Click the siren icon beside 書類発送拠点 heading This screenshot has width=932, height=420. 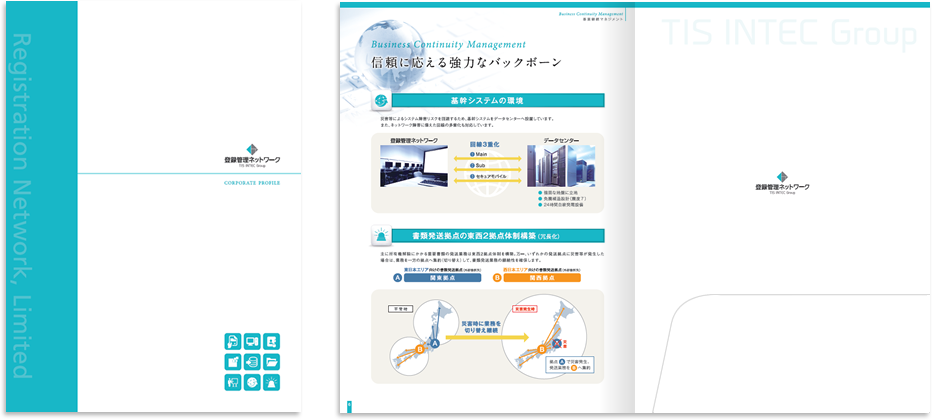click(380, 236)
